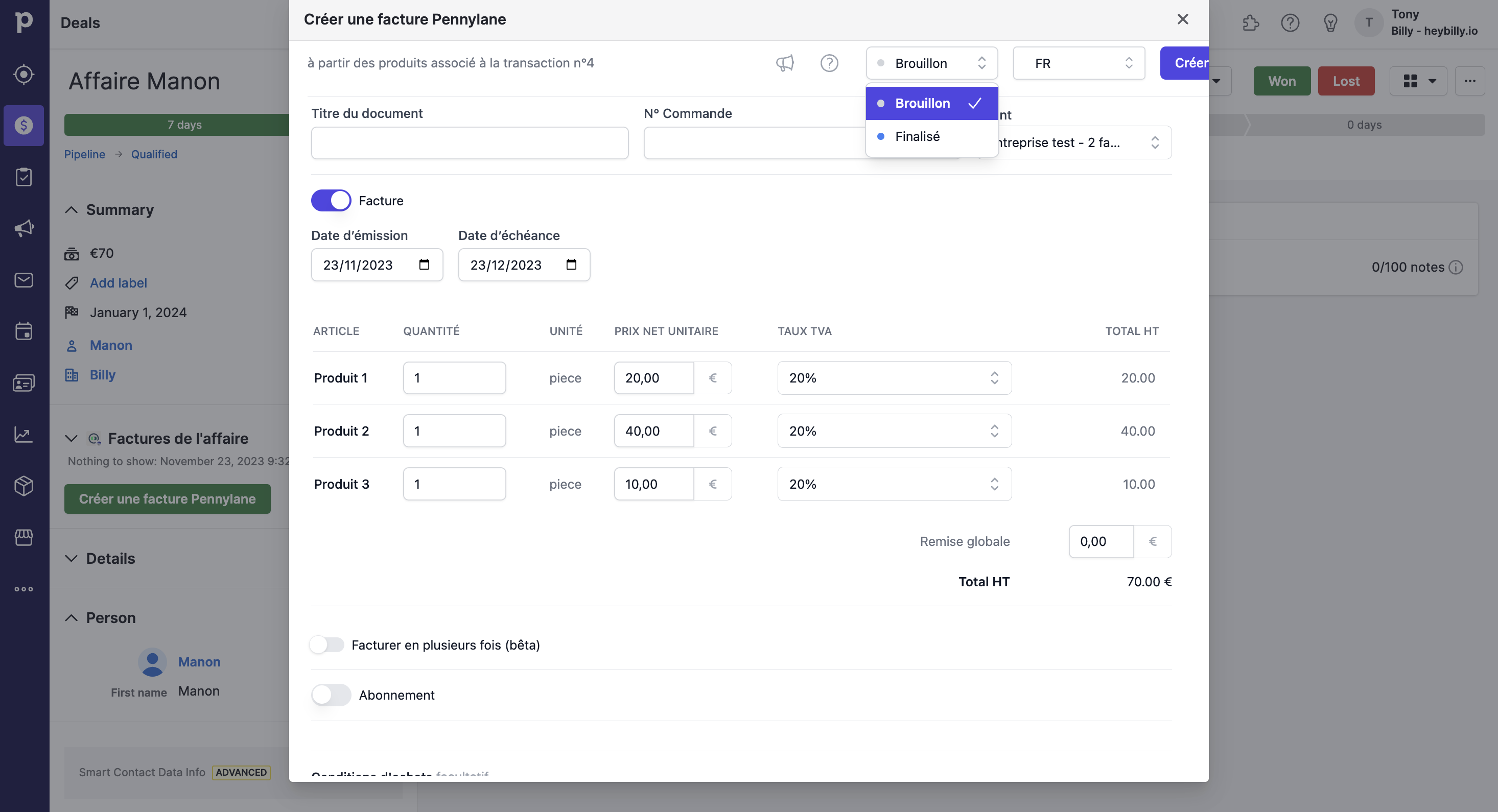
Task: Open the Brouillon status dropdown
Action: [931, 63]
